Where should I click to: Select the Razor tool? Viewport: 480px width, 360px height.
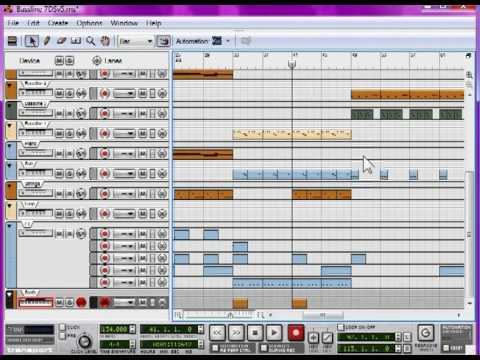[x=76, y=41]
